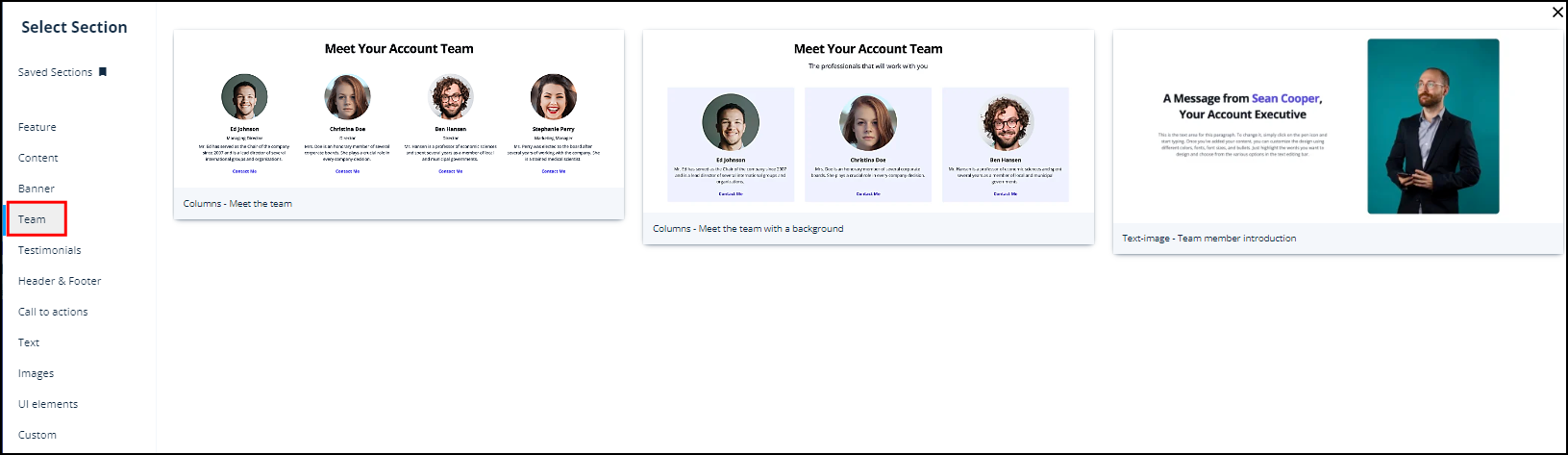Open Header & Footer sections
This screenshot has width=1568, height=455.
(x=60, y=281)
